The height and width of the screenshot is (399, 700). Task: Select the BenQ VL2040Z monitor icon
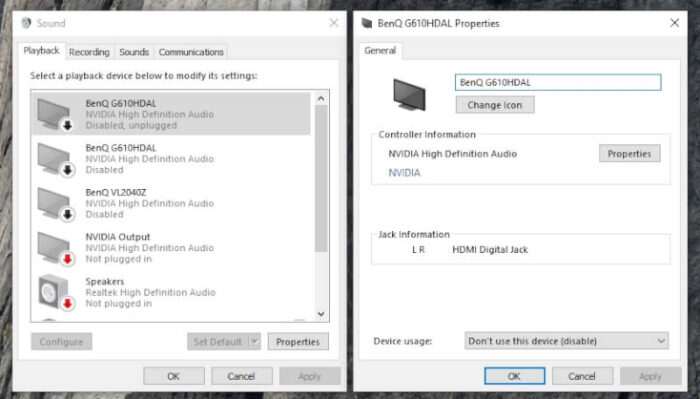(55, 204)
